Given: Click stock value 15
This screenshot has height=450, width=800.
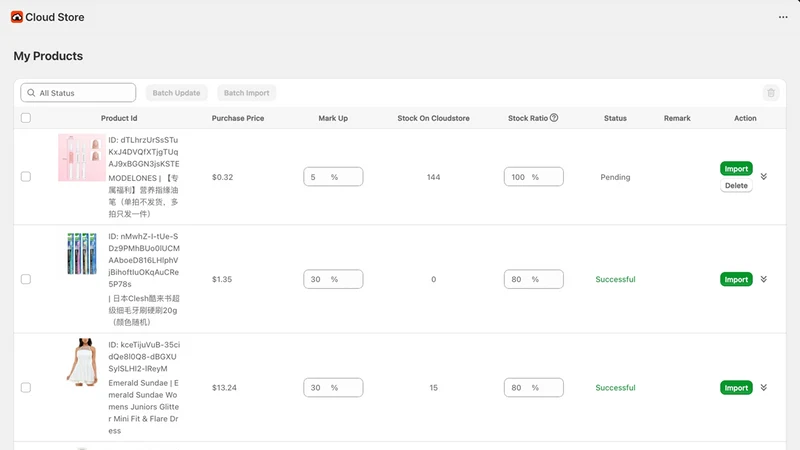Looking at the screenshot, I should pyautogui.click(x=433, y=388).
